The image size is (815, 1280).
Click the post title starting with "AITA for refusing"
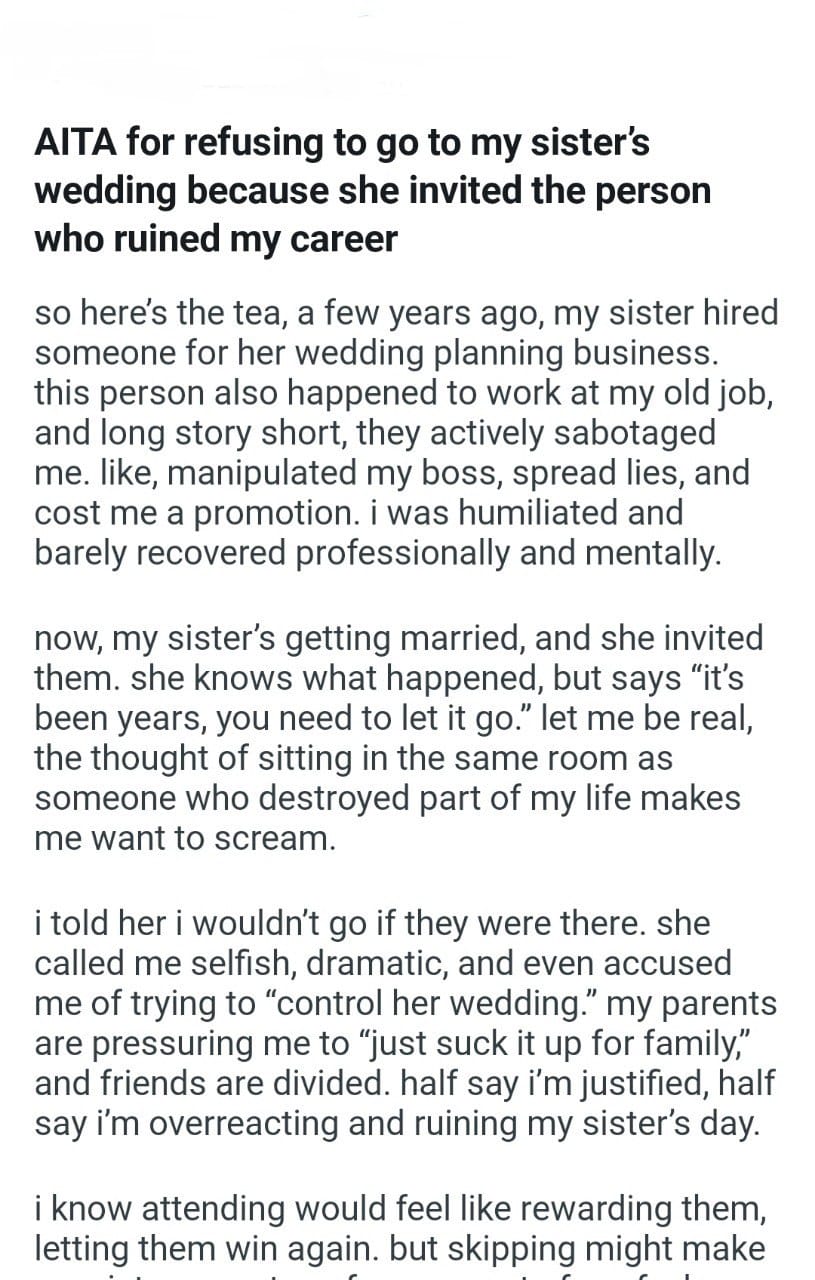pos(370,191)
